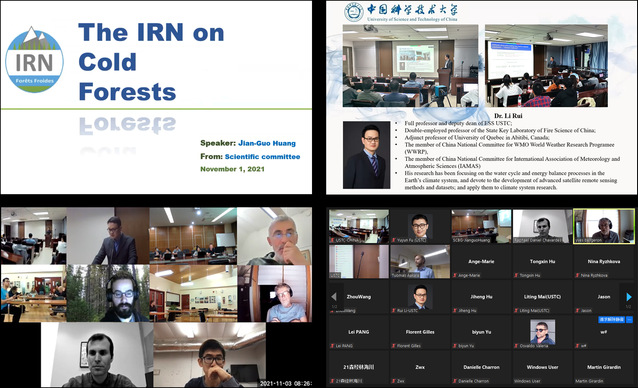Select the Florent Gilles participant tile
Viewport: 638px width, 388px height.
tap(420, 333)
